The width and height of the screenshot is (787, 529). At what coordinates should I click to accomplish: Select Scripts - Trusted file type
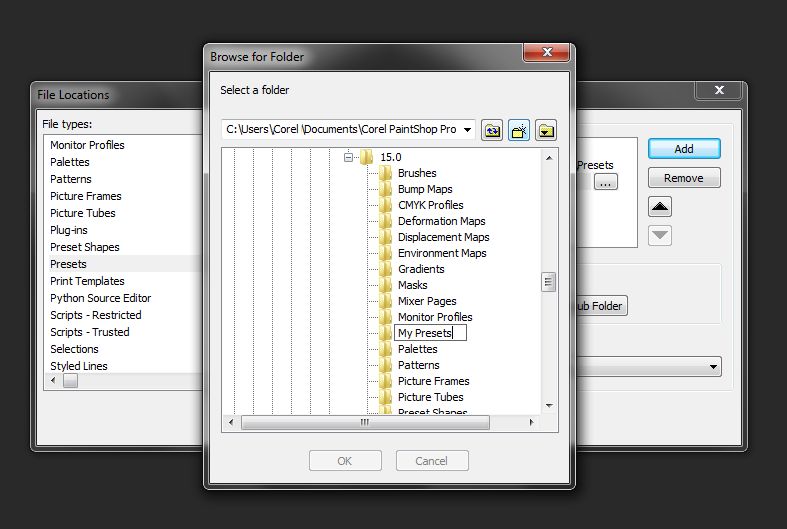(89, 332)
